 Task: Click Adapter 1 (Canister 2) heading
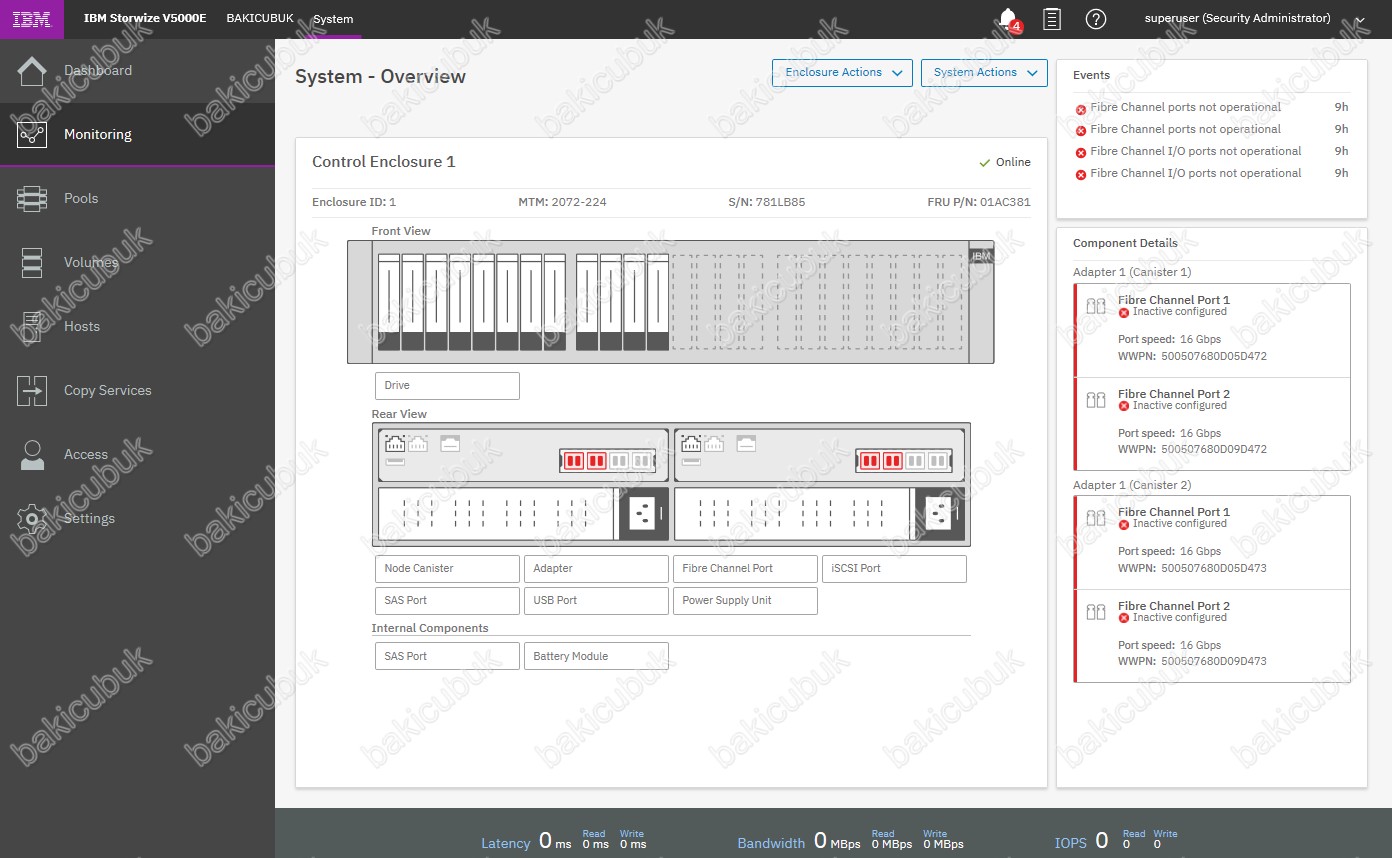click(x=1132, y=485)
